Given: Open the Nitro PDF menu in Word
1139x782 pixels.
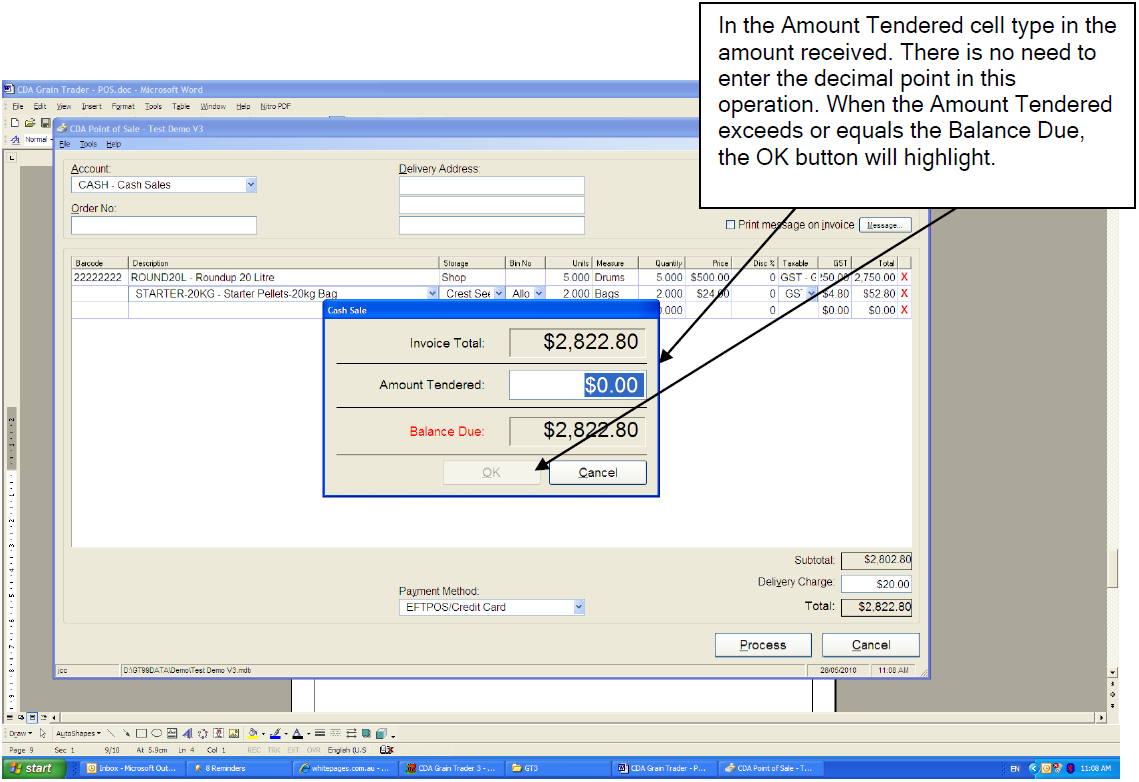Looking at the screenshot, I should click(275, 106).
